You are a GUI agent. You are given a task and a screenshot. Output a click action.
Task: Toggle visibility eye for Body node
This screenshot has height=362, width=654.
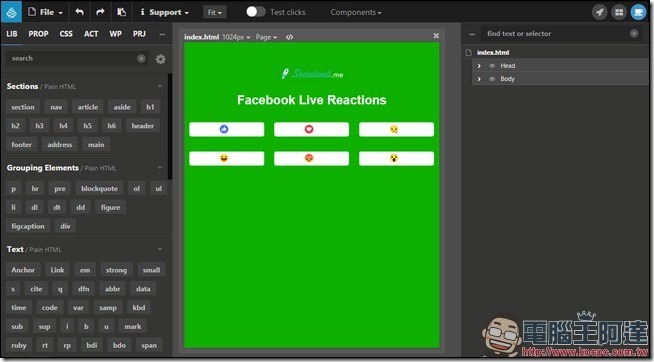[492, 79]
